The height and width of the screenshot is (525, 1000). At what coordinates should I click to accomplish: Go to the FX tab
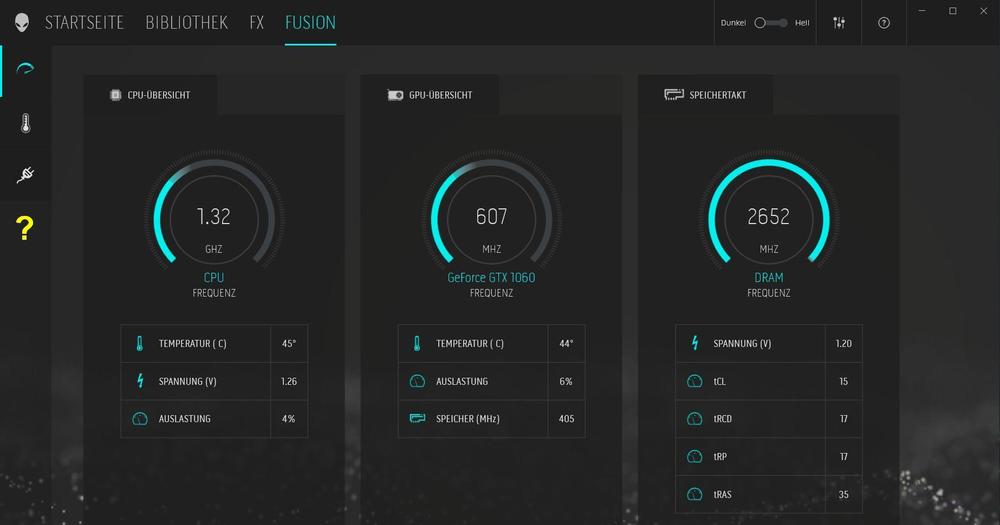(257, 22)
